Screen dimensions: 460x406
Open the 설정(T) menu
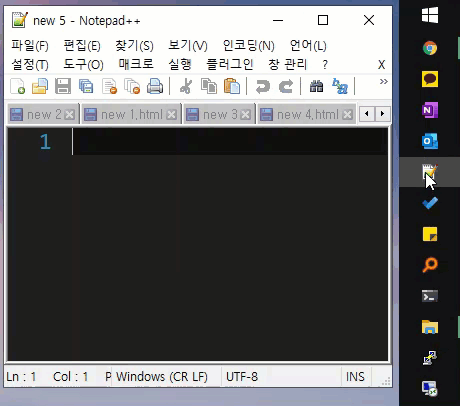point(30,64)
